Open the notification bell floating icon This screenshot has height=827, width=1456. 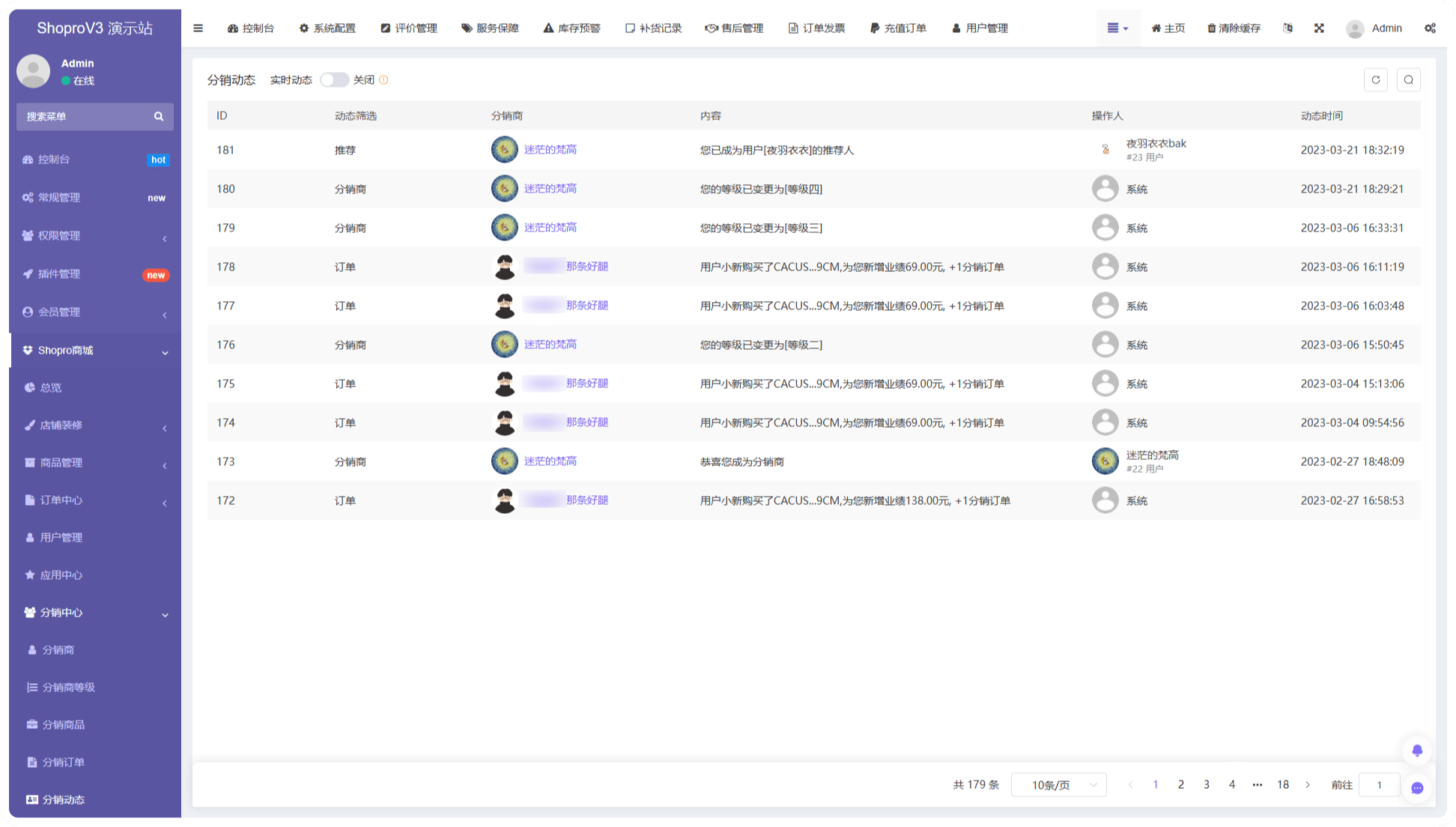[x=1416, y=751]
